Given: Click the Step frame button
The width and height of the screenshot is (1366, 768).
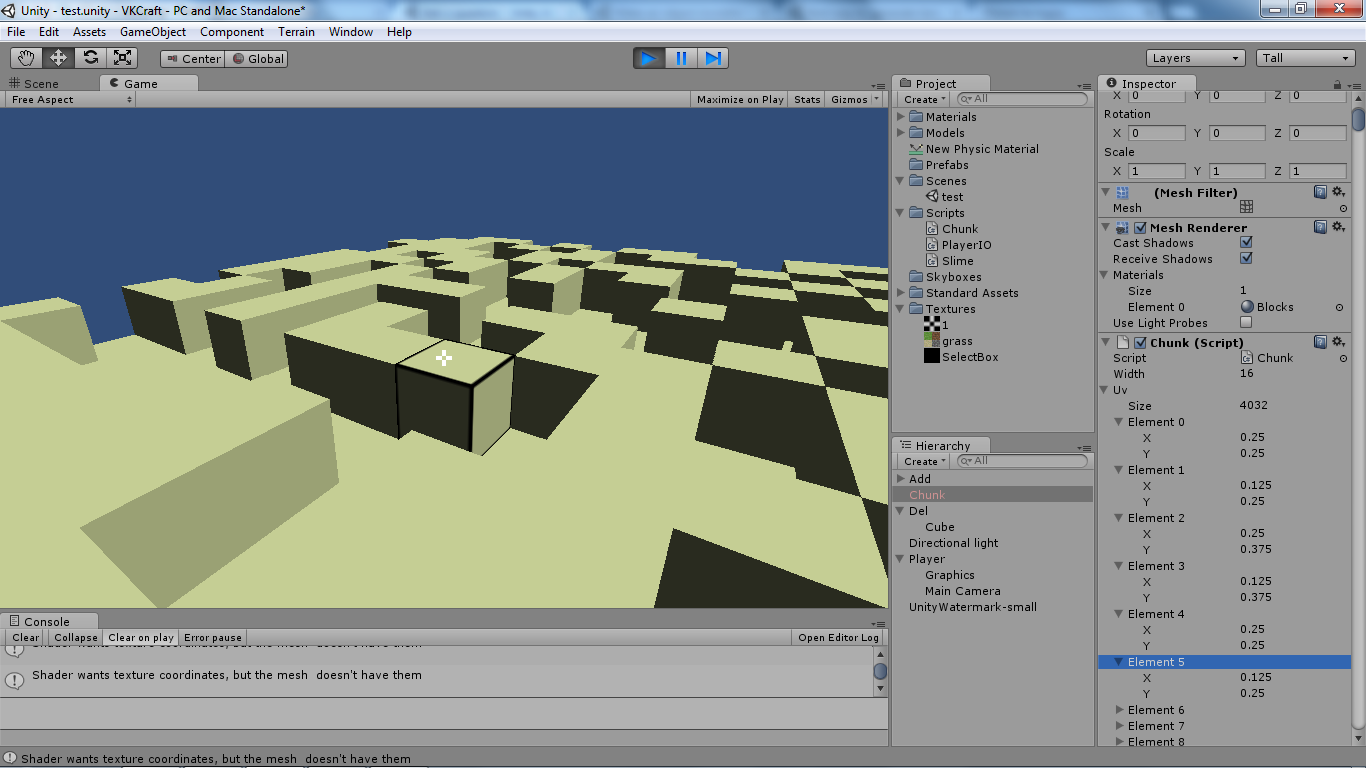Looking at the screenshot, I should point(713,58).
